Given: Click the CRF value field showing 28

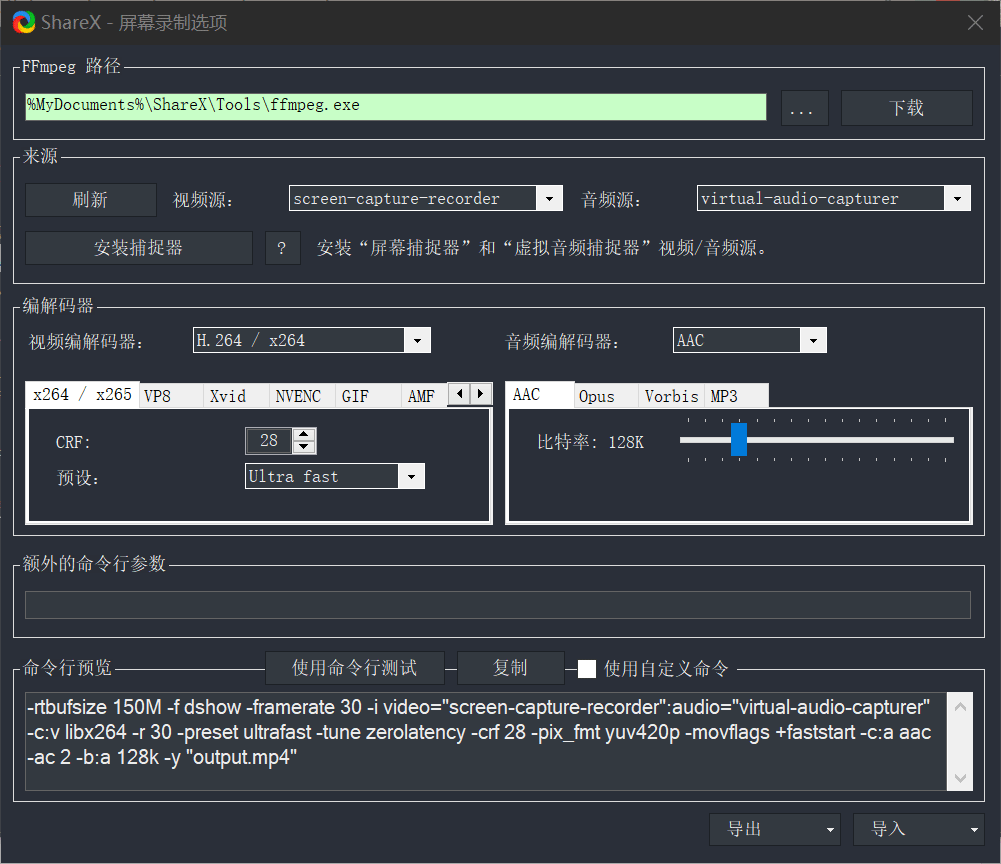Looking at the screenshot, I should coord(269,441).
